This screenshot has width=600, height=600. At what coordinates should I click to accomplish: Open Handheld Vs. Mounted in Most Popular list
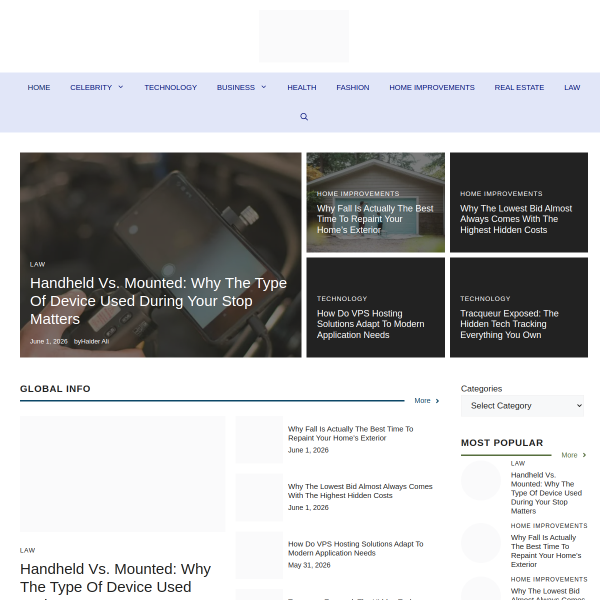click(x=546, y=493)
